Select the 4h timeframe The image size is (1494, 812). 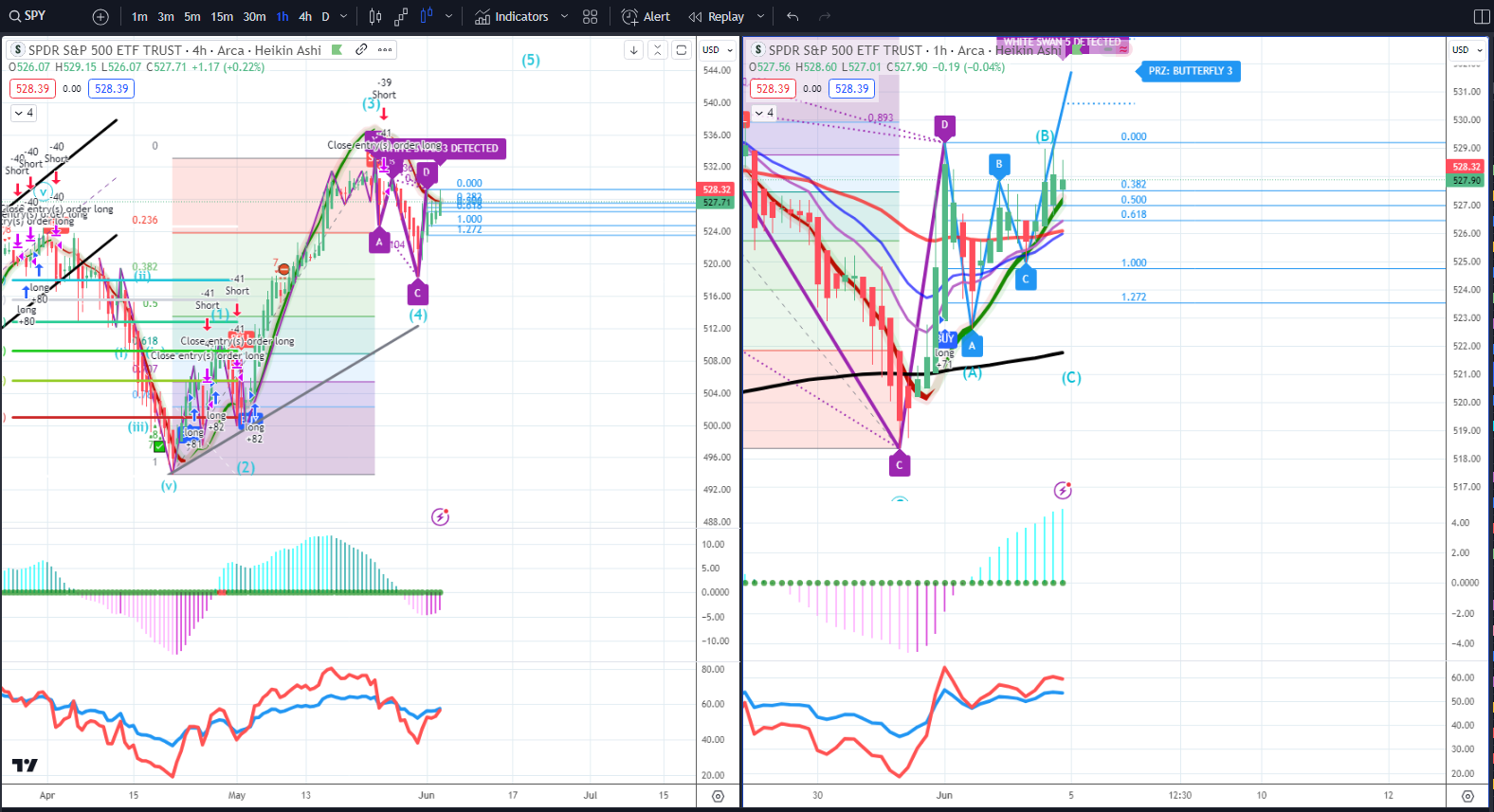click(305, 17)
